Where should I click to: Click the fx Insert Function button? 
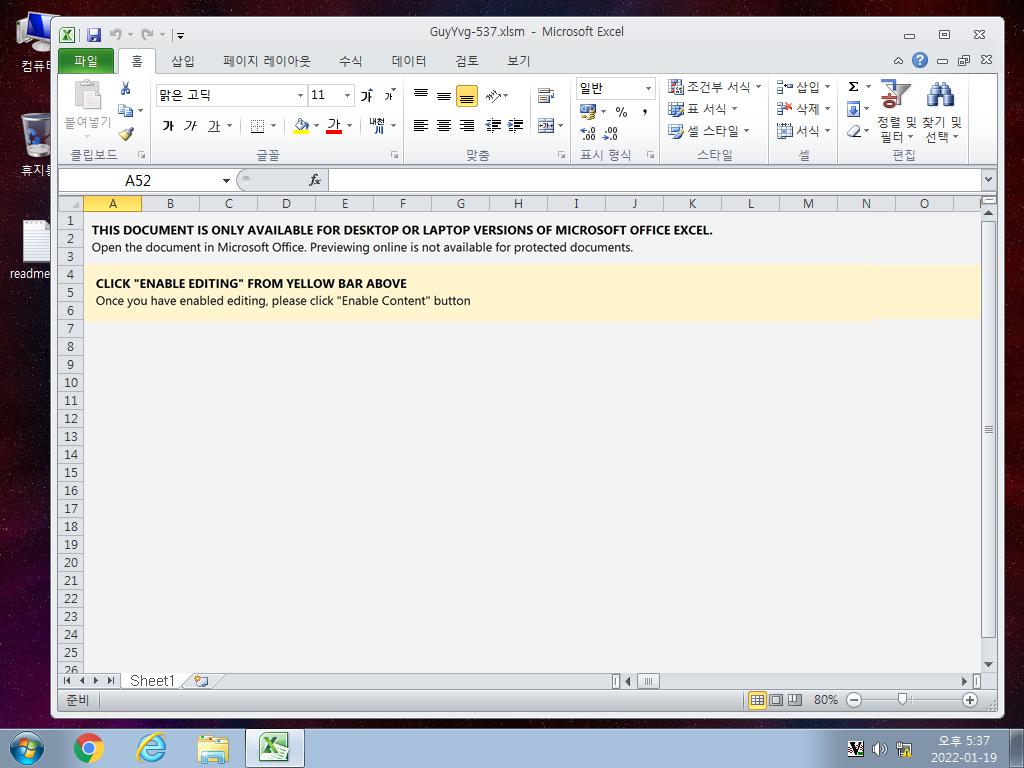(315, 180)
